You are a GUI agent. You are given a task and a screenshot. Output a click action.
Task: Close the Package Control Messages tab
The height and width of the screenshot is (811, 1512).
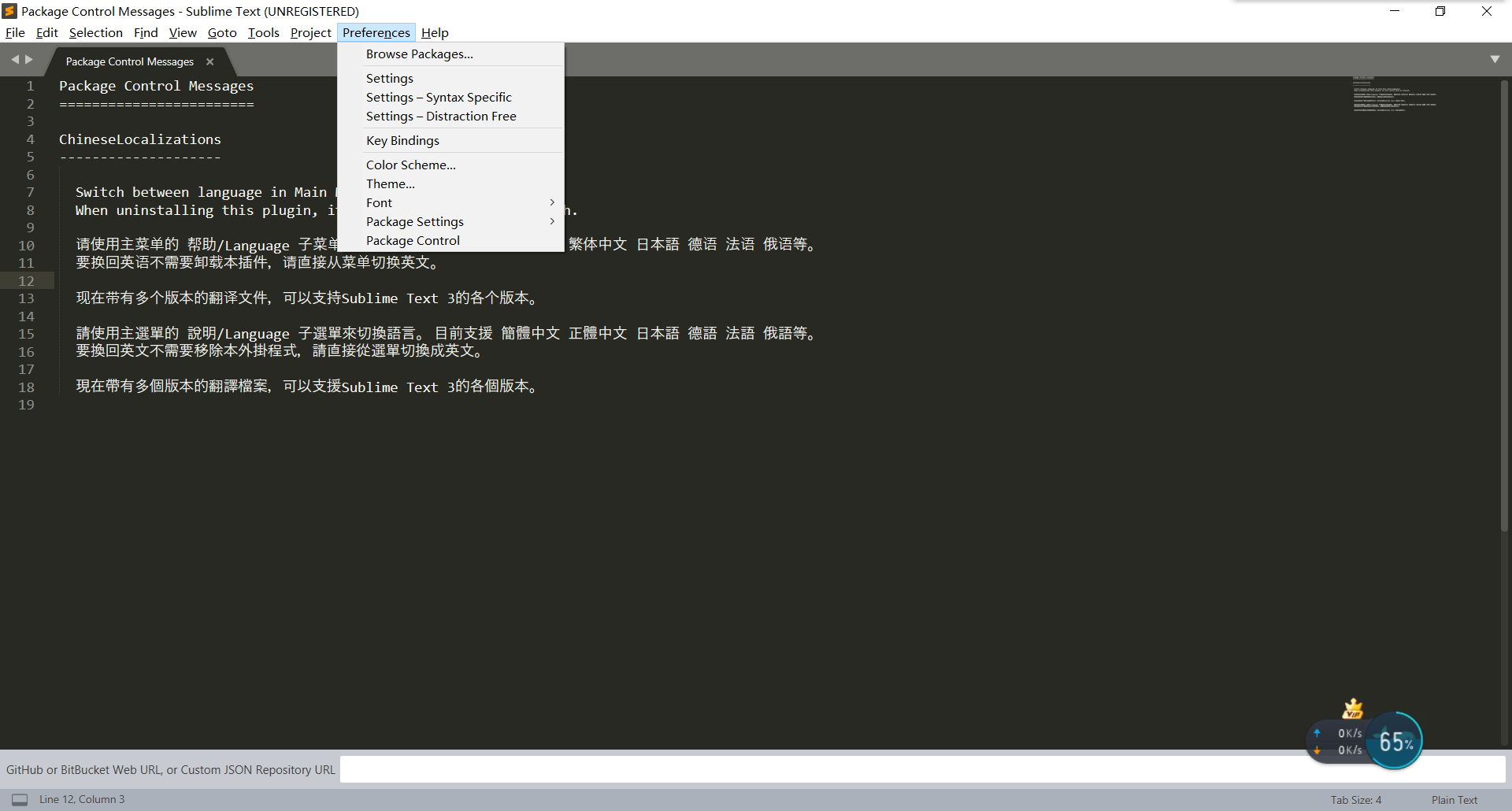click(209, 61)
